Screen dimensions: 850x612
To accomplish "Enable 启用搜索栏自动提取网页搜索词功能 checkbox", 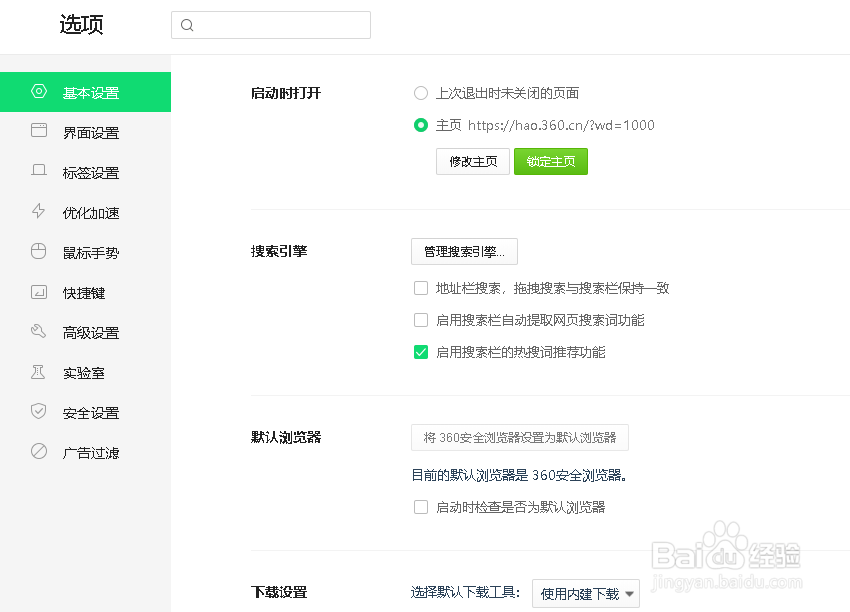I will pos(421,320).
